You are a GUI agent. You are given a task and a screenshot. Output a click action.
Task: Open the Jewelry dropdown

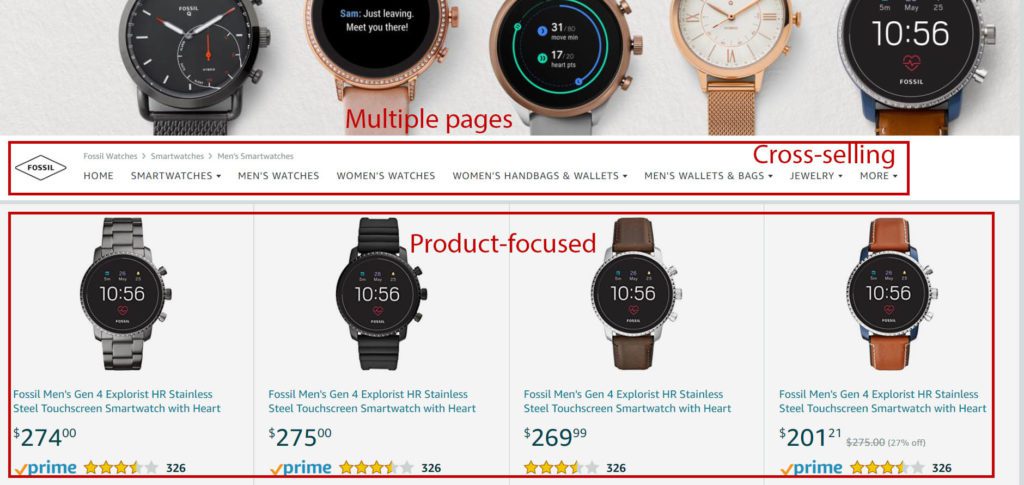pyautogui.click(x=816, y=176)
